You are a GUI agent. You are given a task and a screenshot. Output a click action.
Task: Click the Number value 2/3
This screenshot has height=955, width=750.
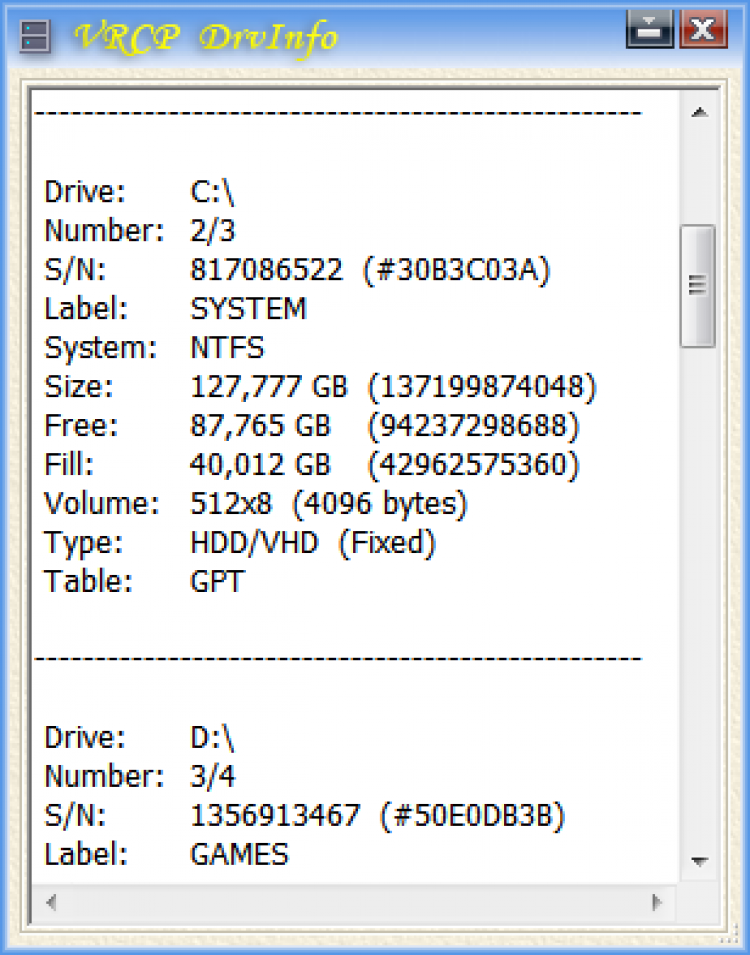pyautogui.click(x=213, y=231)
